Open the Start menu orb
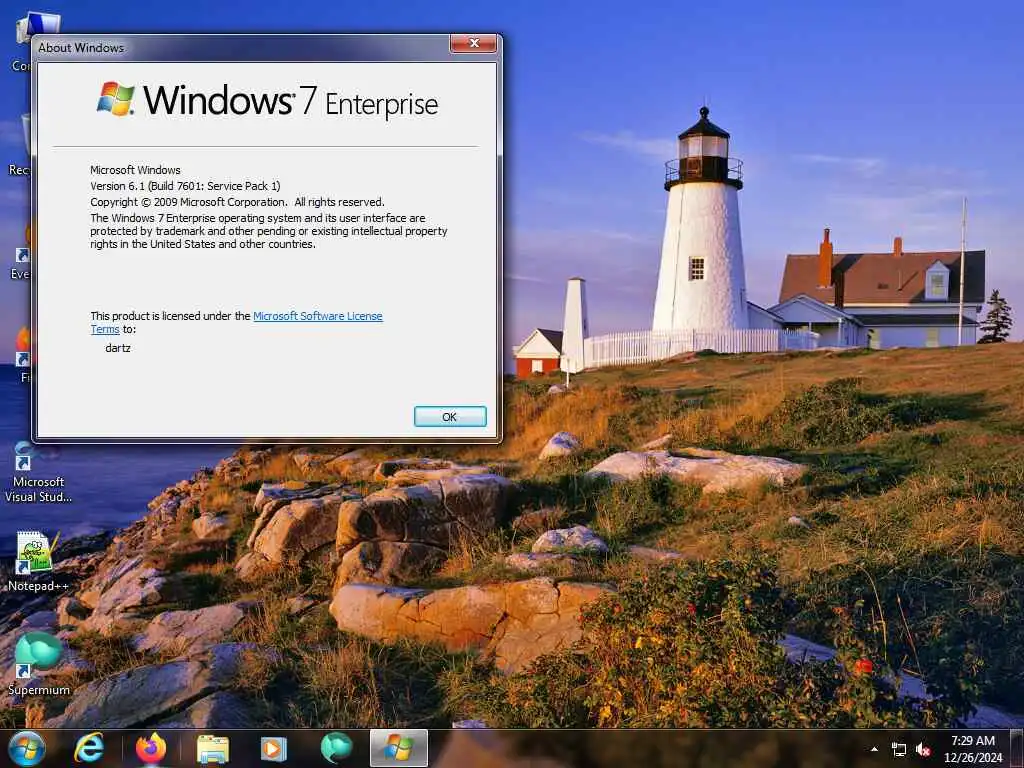This screenshot has width=1024, height=768. [x=27, y=748]
